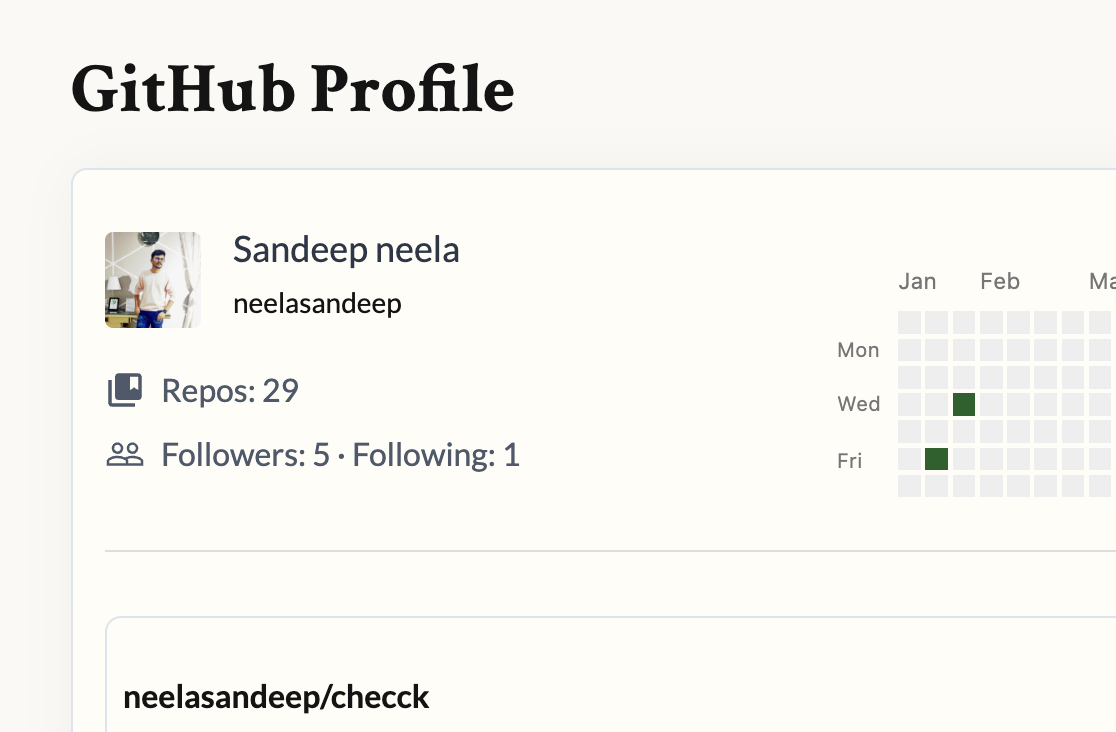The width and height of the screenshot is (1116, 732).
Task: Click the Mon weekday label
Action: click(858, 350)
